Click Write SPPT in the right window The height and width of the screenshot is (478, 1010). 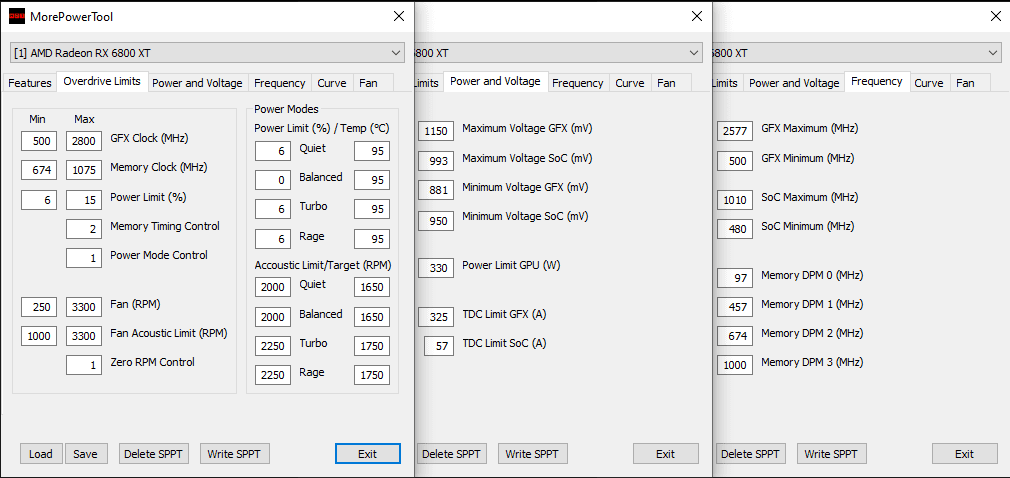832,454
